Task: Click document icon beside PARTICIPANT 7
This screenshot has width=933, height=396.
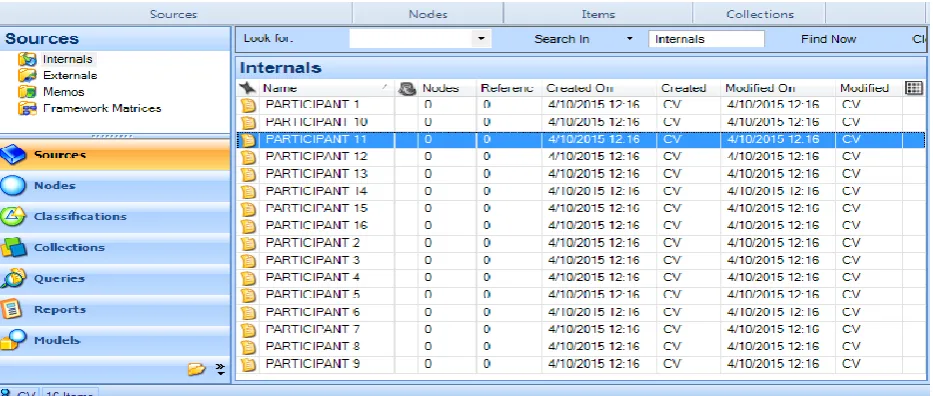Action: tap(248, 329)
